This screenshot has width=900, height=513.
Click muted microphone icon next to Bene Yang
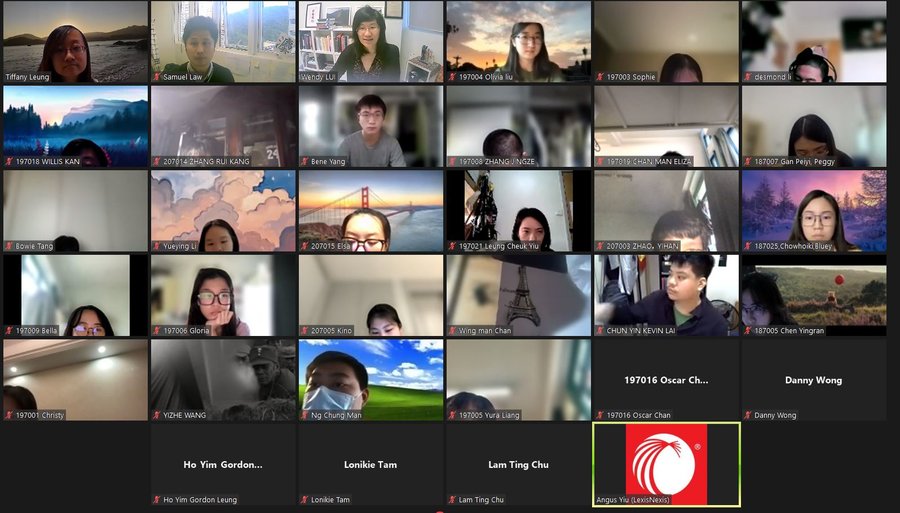click(305, 161)
